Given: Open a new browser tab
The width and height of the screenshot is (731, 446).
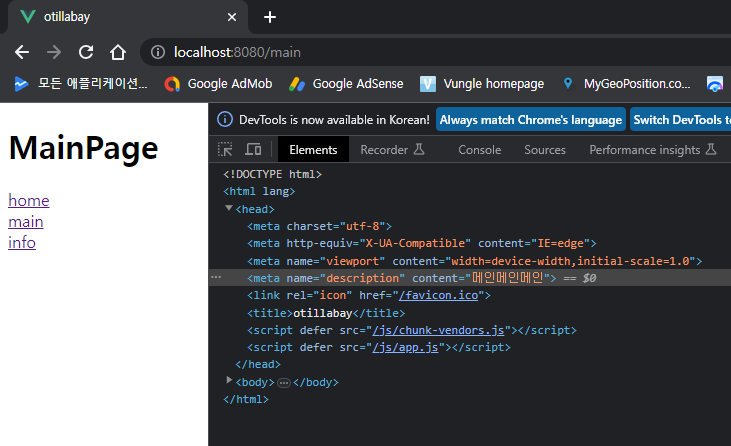Looking at the screenshot, I should click(269, 17).
